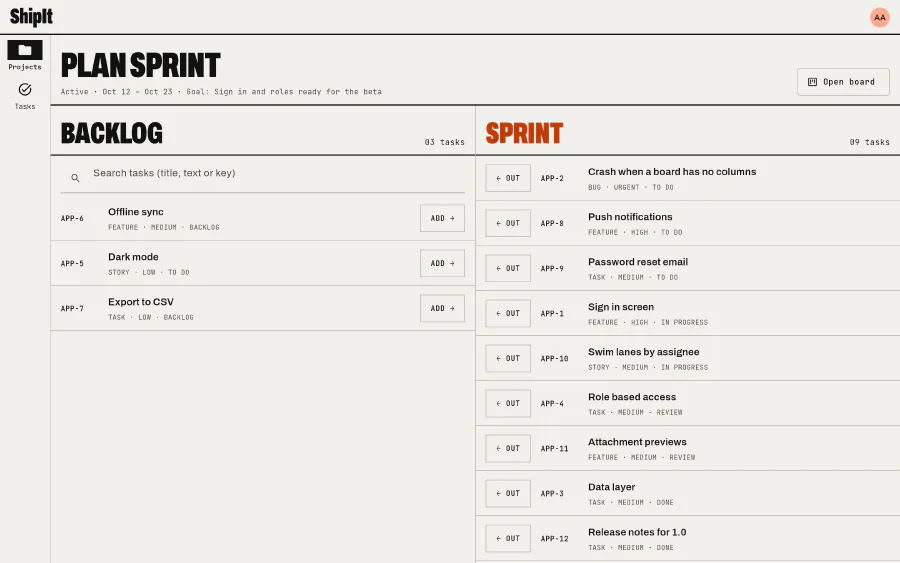This screenshot has width=900, height=563.
Task: Click the BACKLOG column heading
Action: pos(112,133)
